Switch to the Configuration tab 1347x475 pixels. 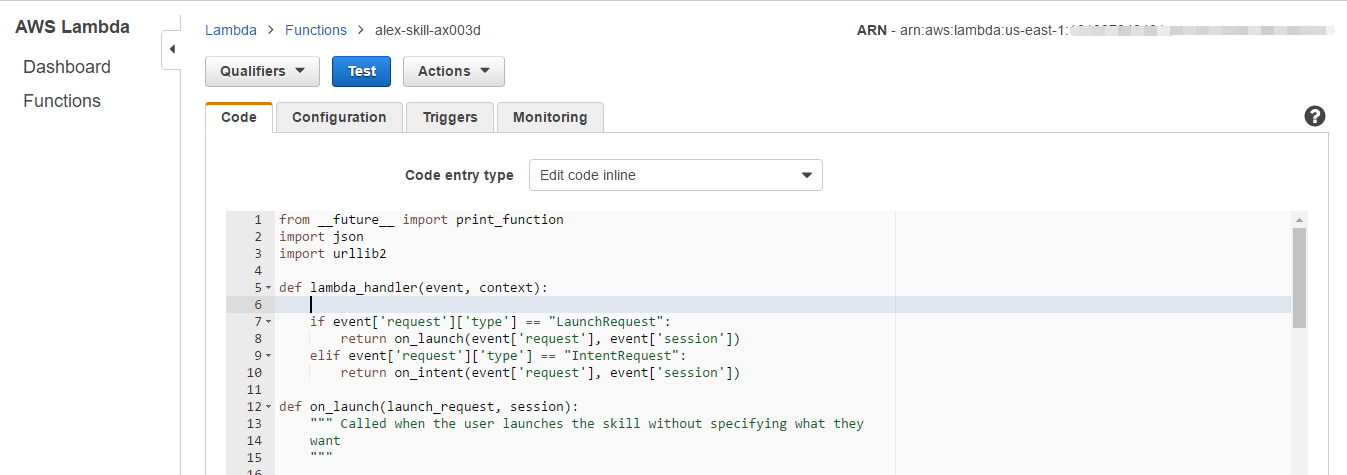coord(339,117)
